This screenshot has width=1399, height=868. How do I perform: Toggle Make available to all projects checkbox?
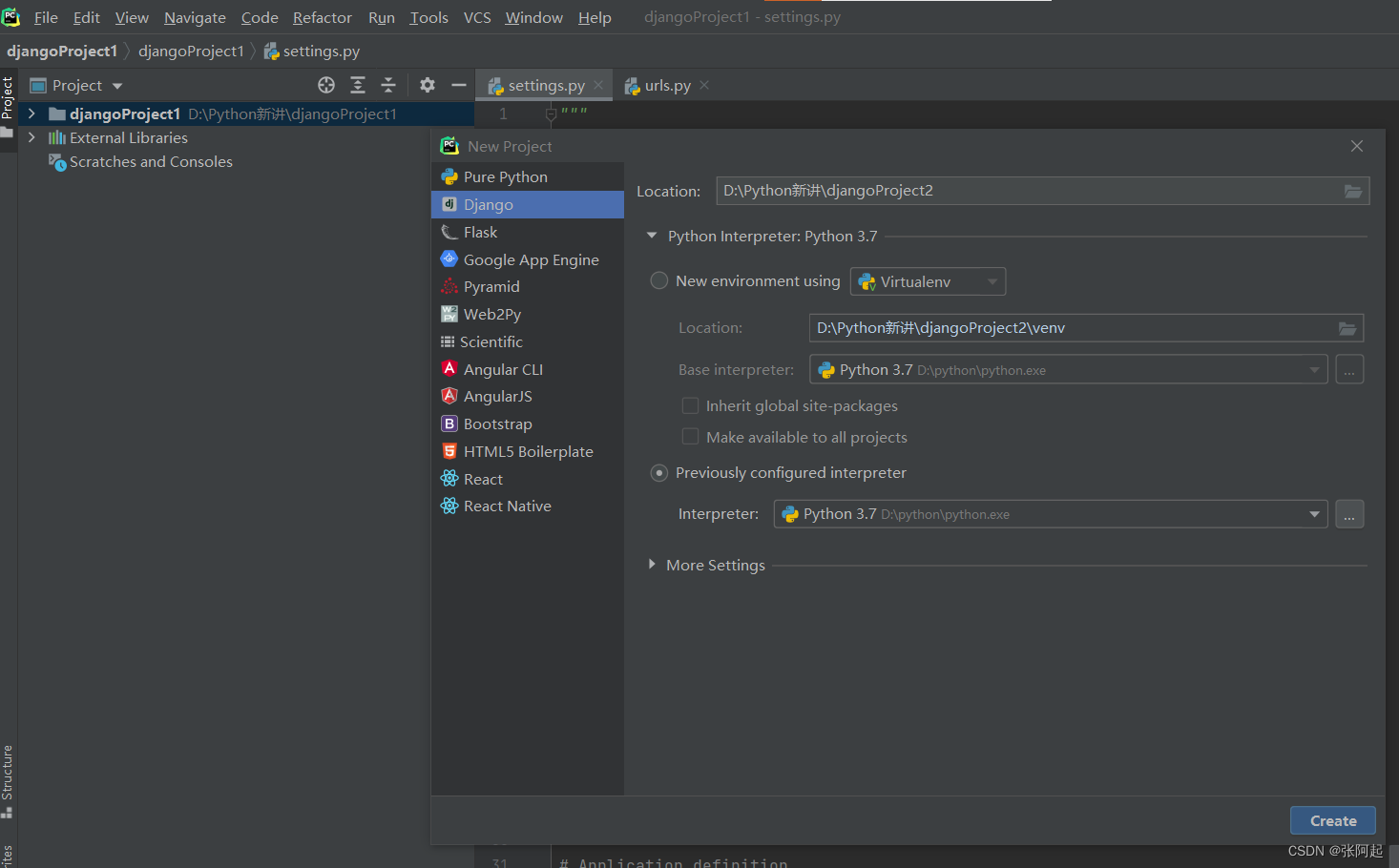click(690, 437)
